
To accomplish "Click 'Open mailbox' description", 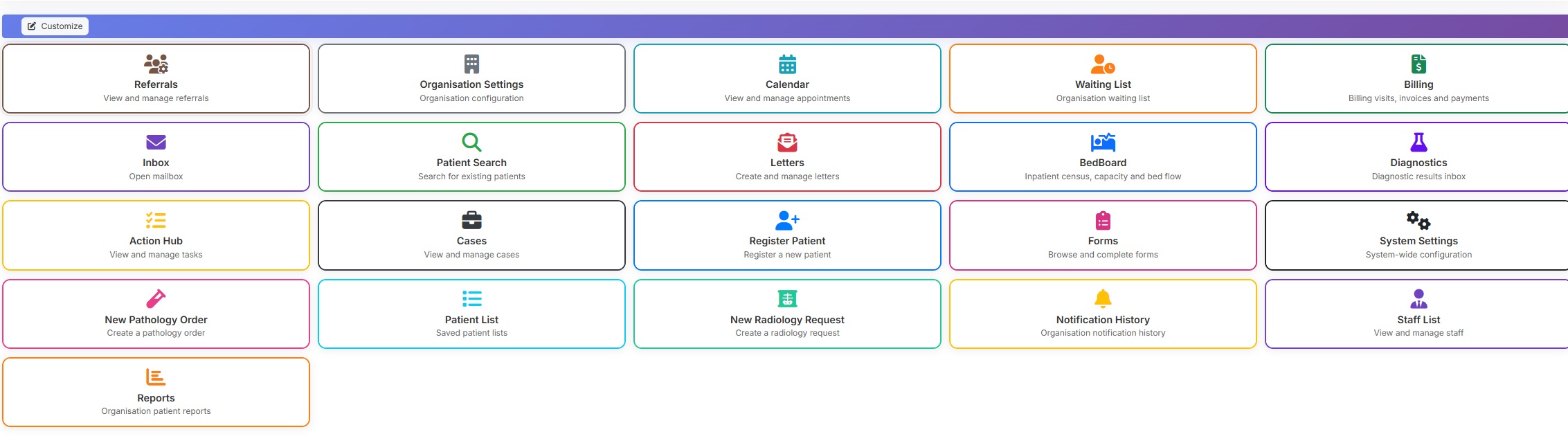I will click(x=156, y=177).
